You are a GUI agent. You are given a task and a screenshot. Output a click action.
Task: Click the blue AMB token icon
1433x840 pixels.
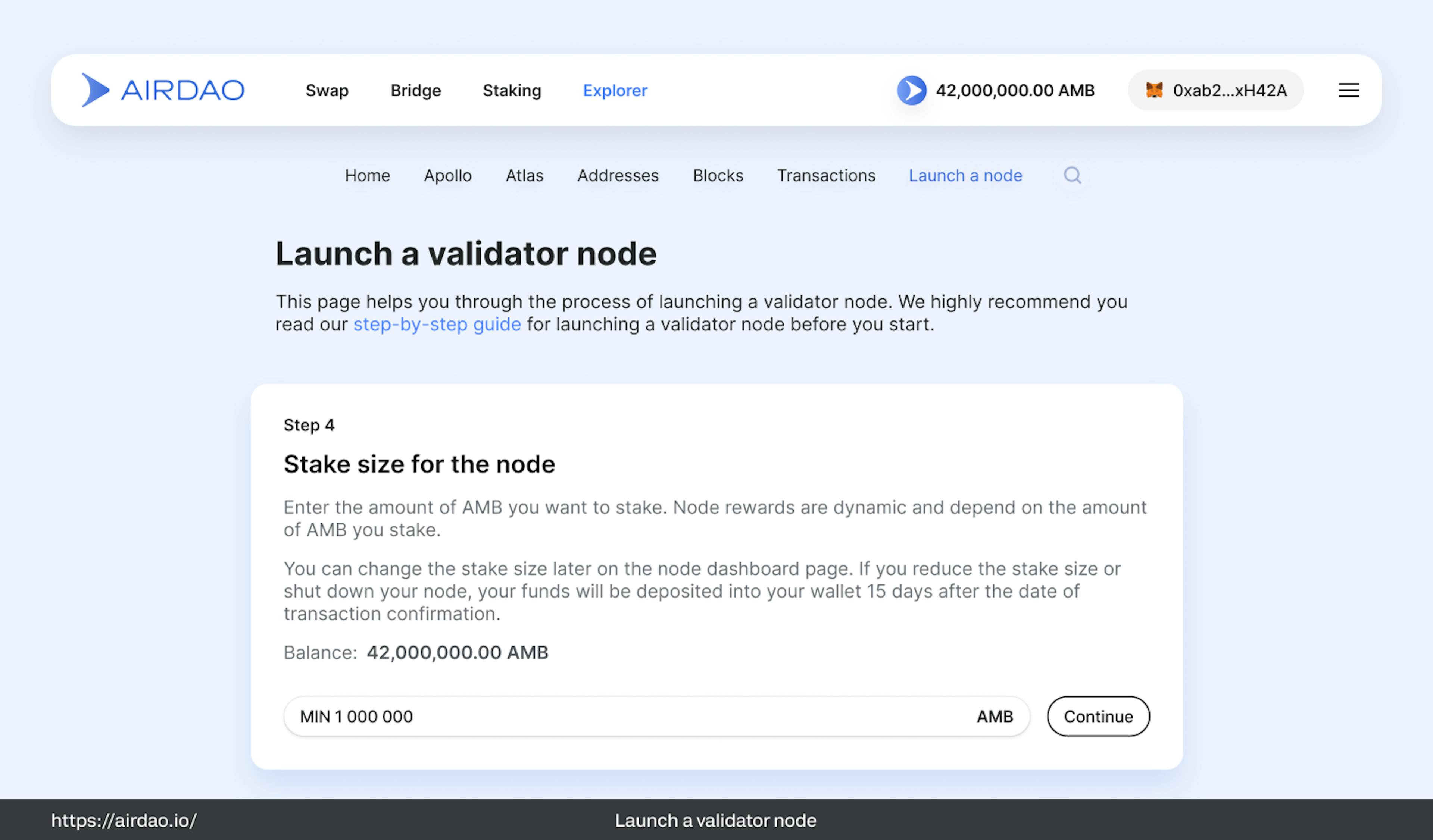click(912, 90)
